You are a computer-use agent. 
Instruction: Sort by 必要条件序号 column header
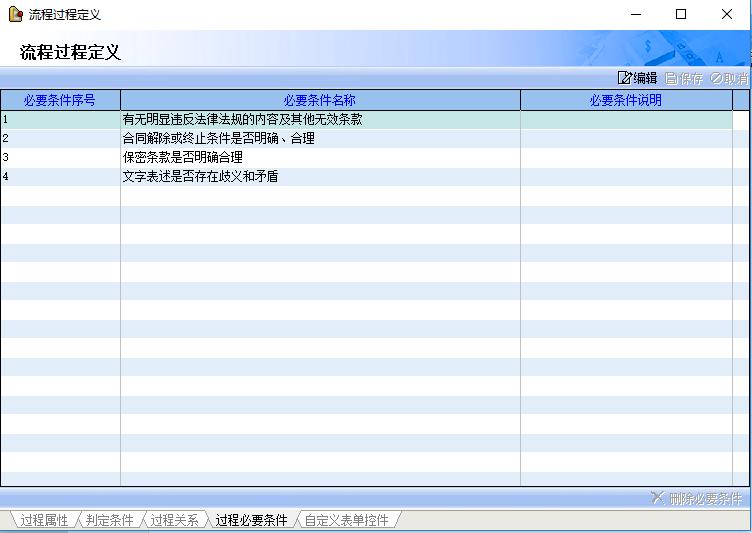(60, 100)
